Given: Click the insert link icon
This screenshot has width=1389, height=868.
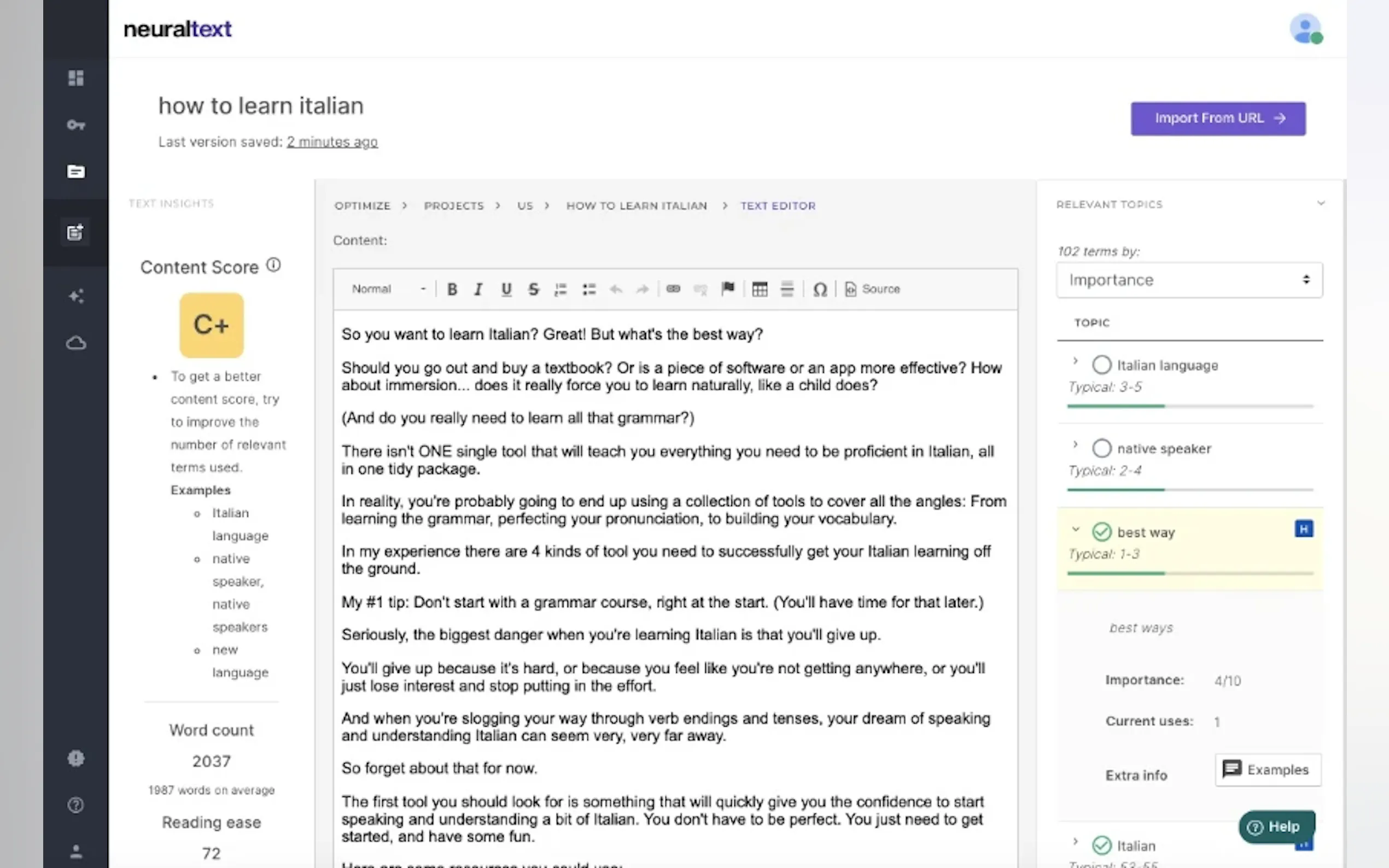Looking at the screenshot, I should [x=673, y=289].
